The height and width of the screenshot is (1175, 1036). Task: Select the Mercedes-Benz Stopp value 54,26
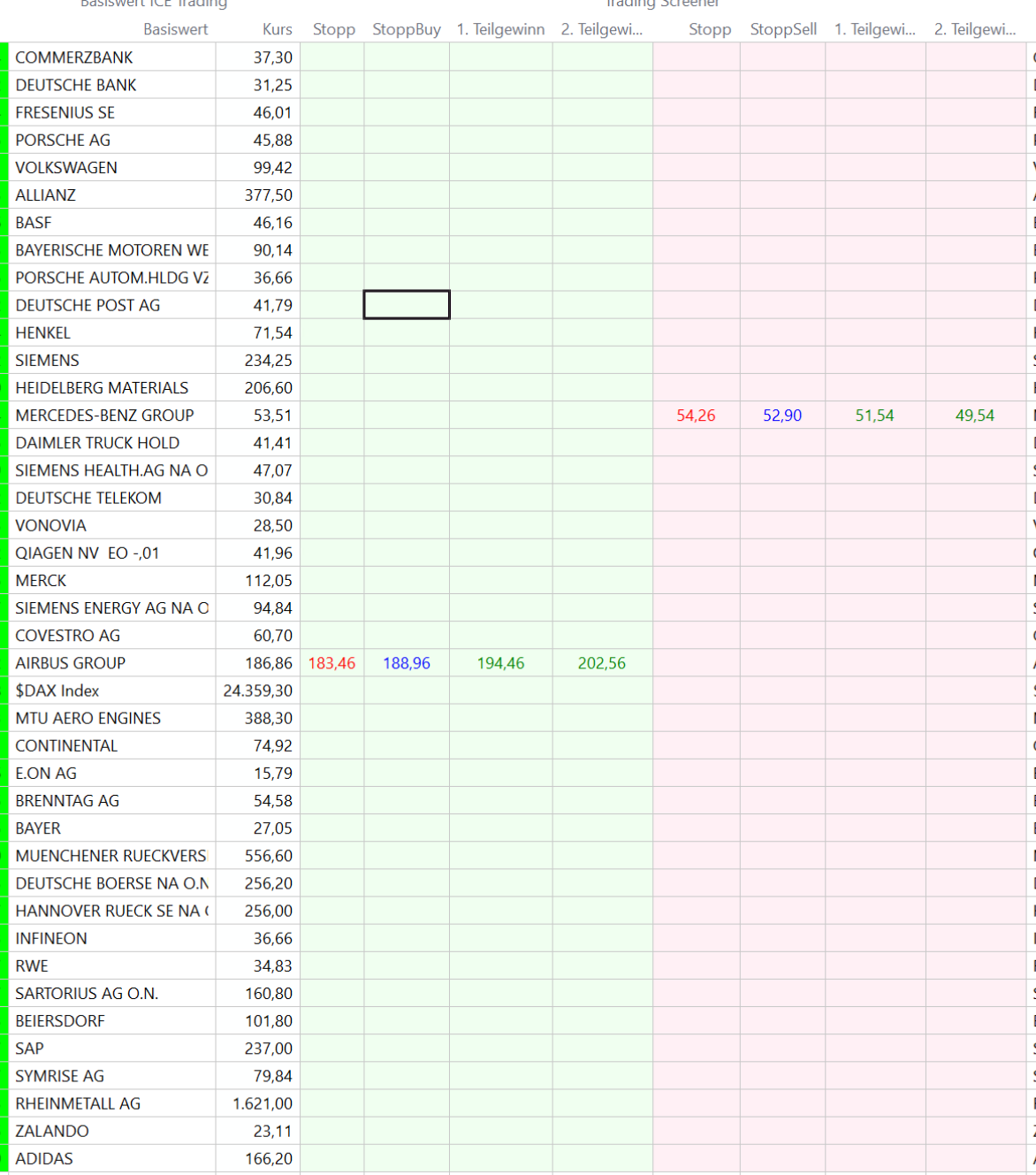tap(696, 416)
